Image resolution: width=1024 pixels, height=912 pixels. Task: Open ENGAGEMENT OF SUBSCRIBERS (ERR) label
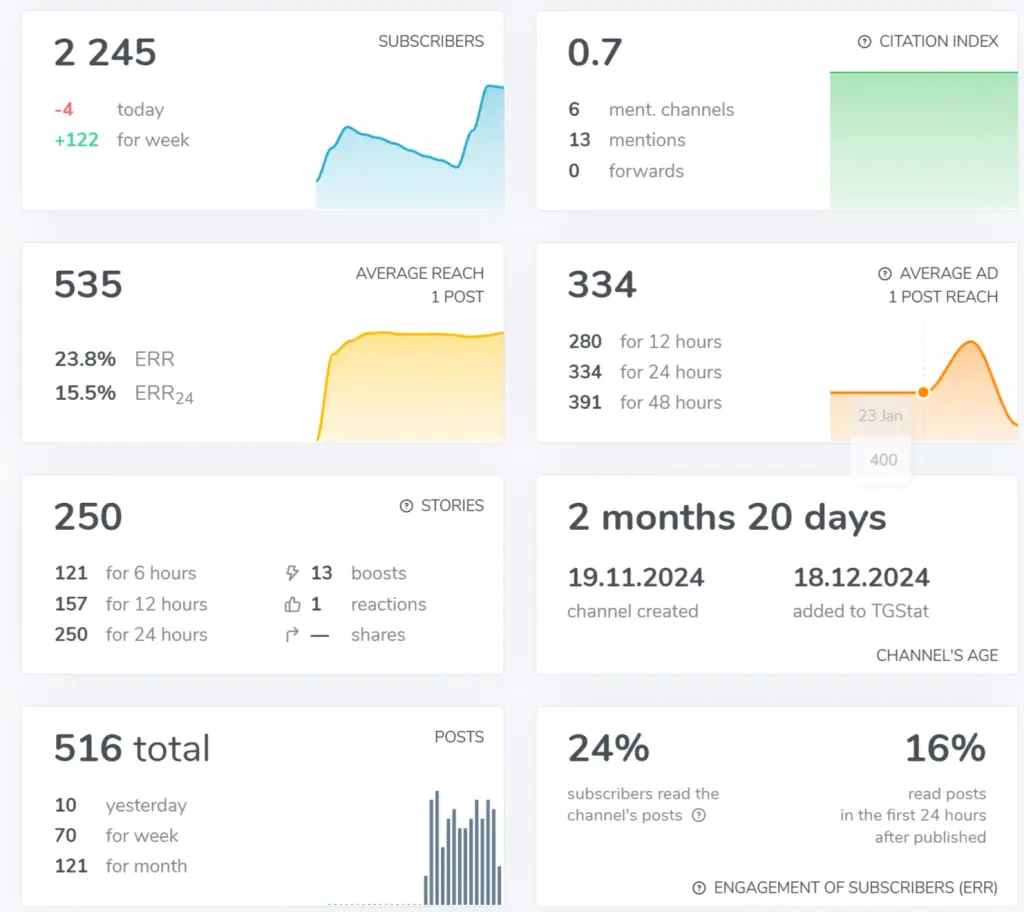856,888
